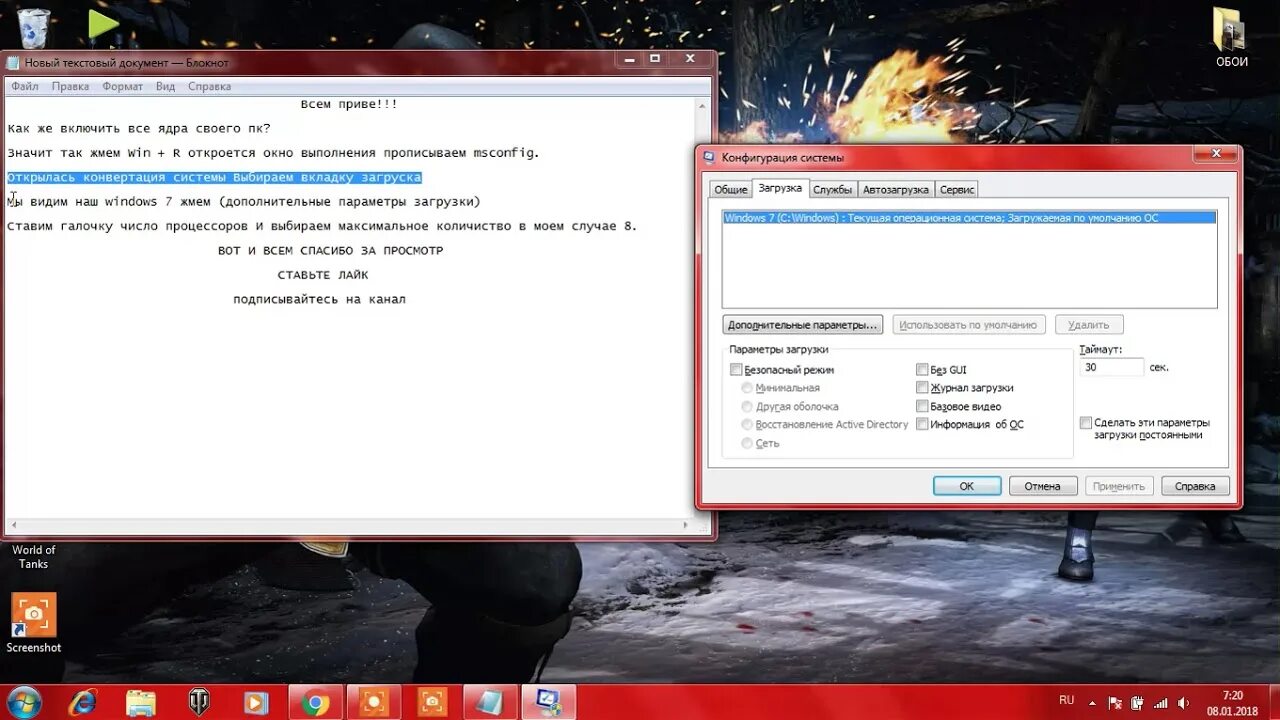Select Сеть radio option
This screenshot has width=1280, height=720.
point(747,443)
